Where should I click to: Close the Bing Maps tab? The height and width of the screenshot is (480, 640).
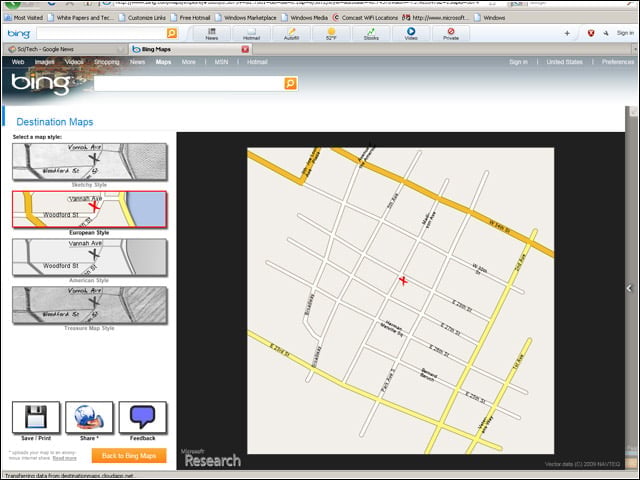pos(245,49)
